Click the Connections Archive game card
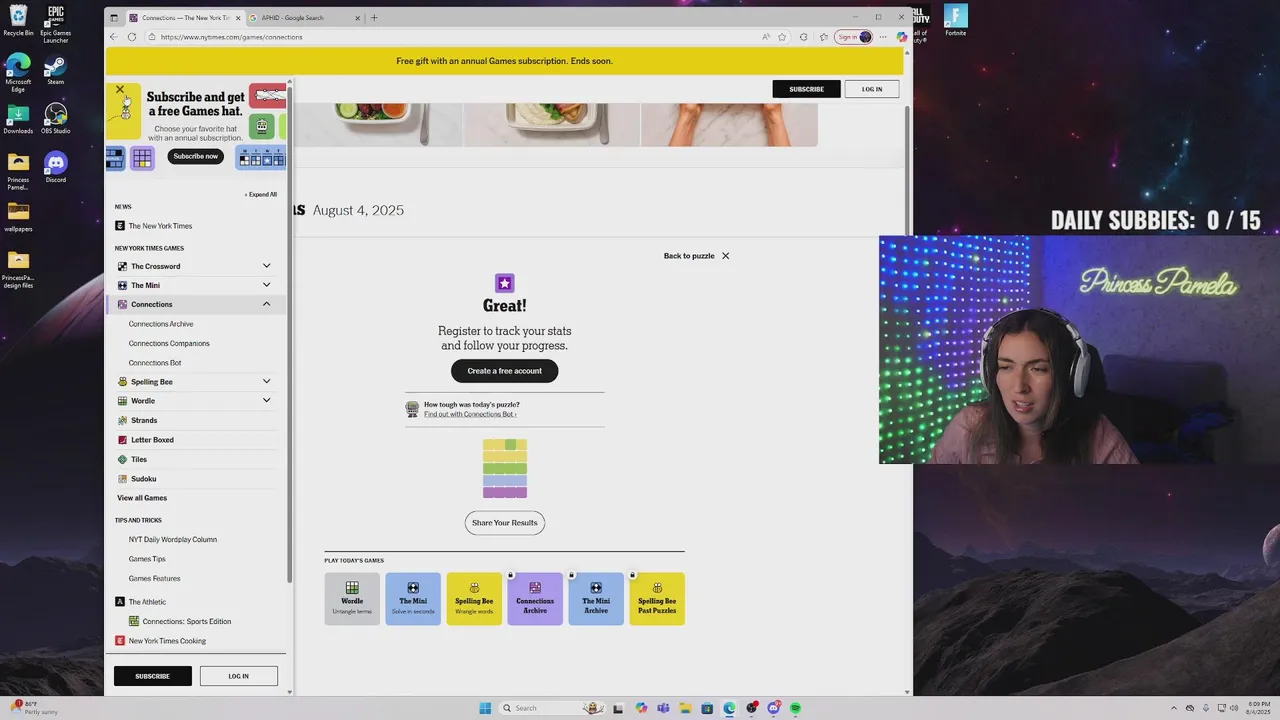The height and width of the screenshot is (720, 1280). [535, 599]
